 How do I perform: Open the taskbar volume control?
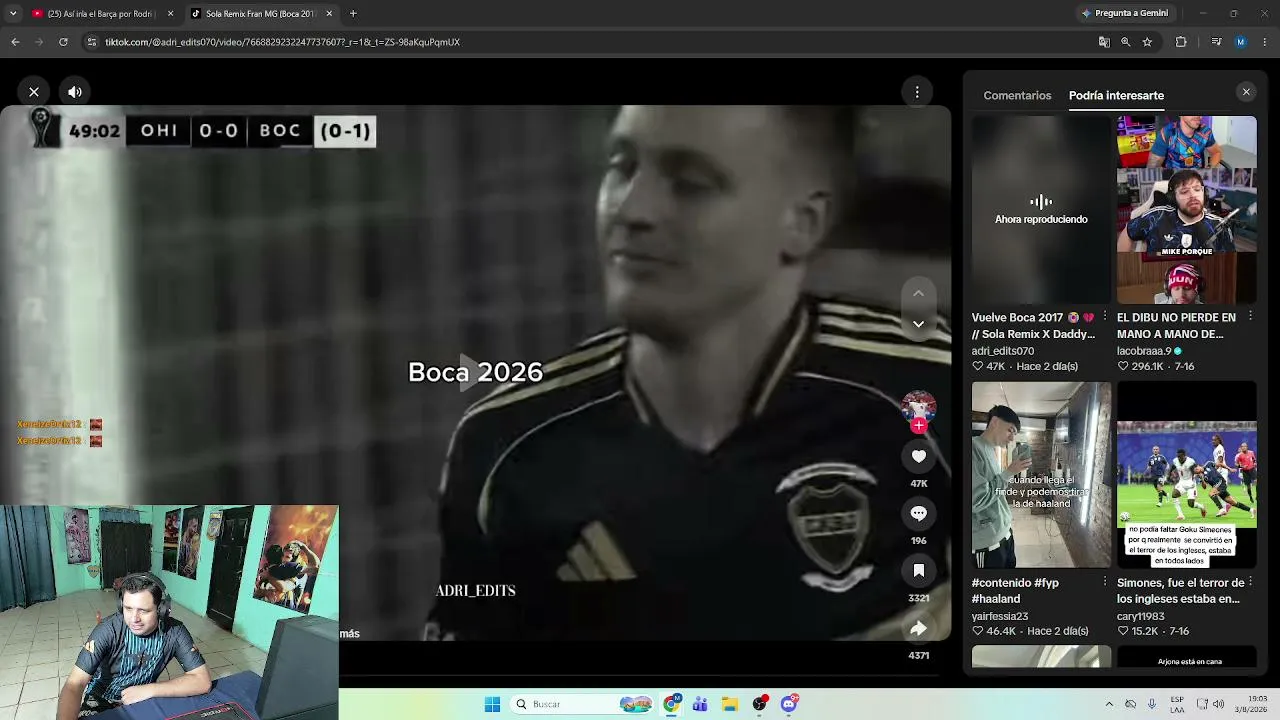pos(1218,704)
